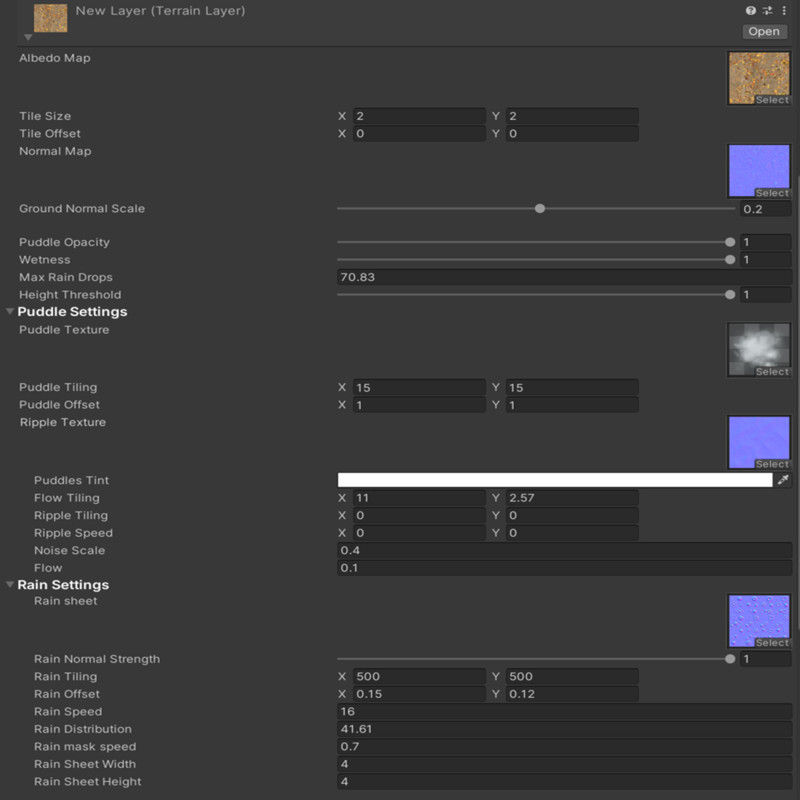Click the Max Rain Drops field
Image resolution: width=800 pixels, height=800 pixels.
[565, 277]
